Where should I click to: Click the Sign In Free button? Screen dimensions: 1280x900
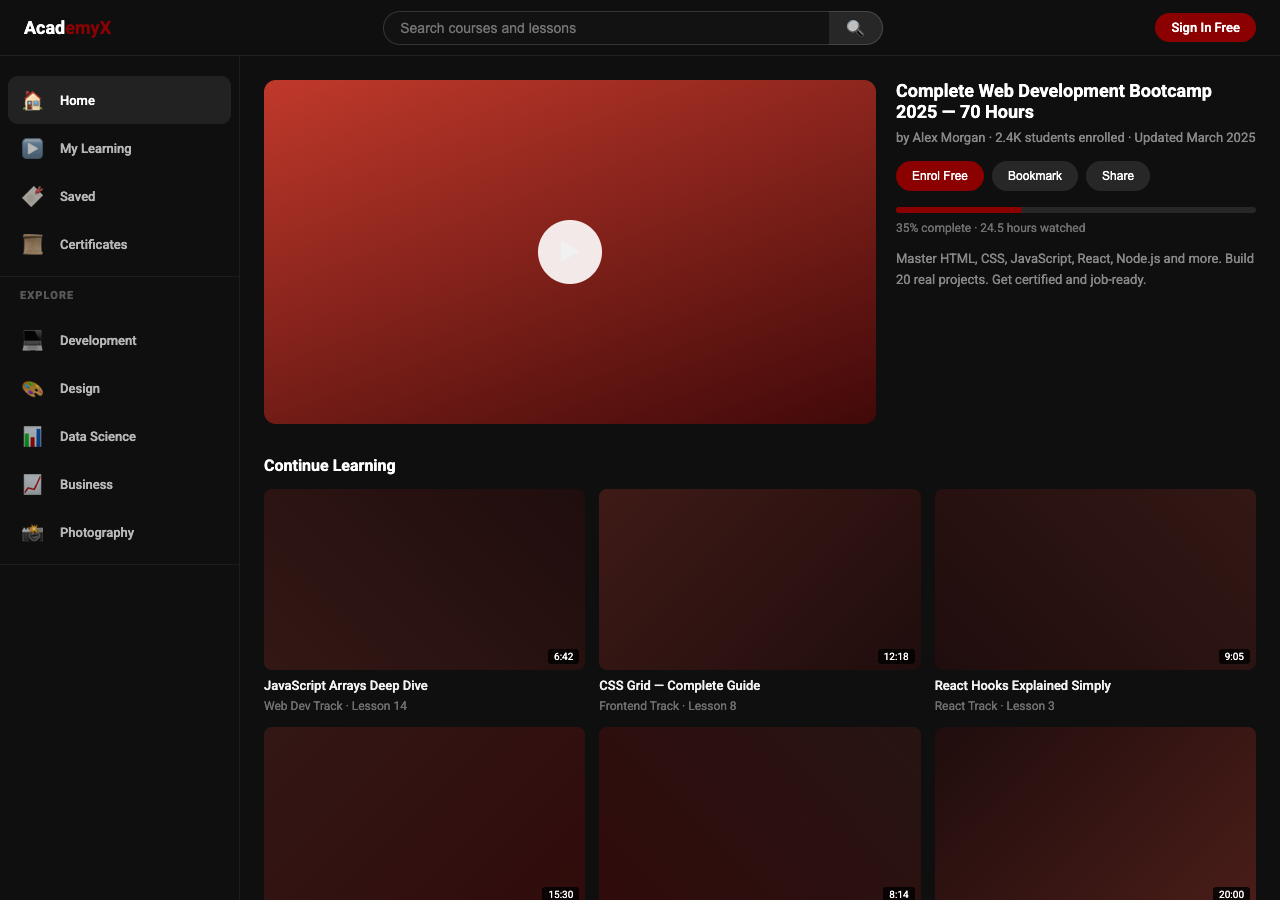1204,28
